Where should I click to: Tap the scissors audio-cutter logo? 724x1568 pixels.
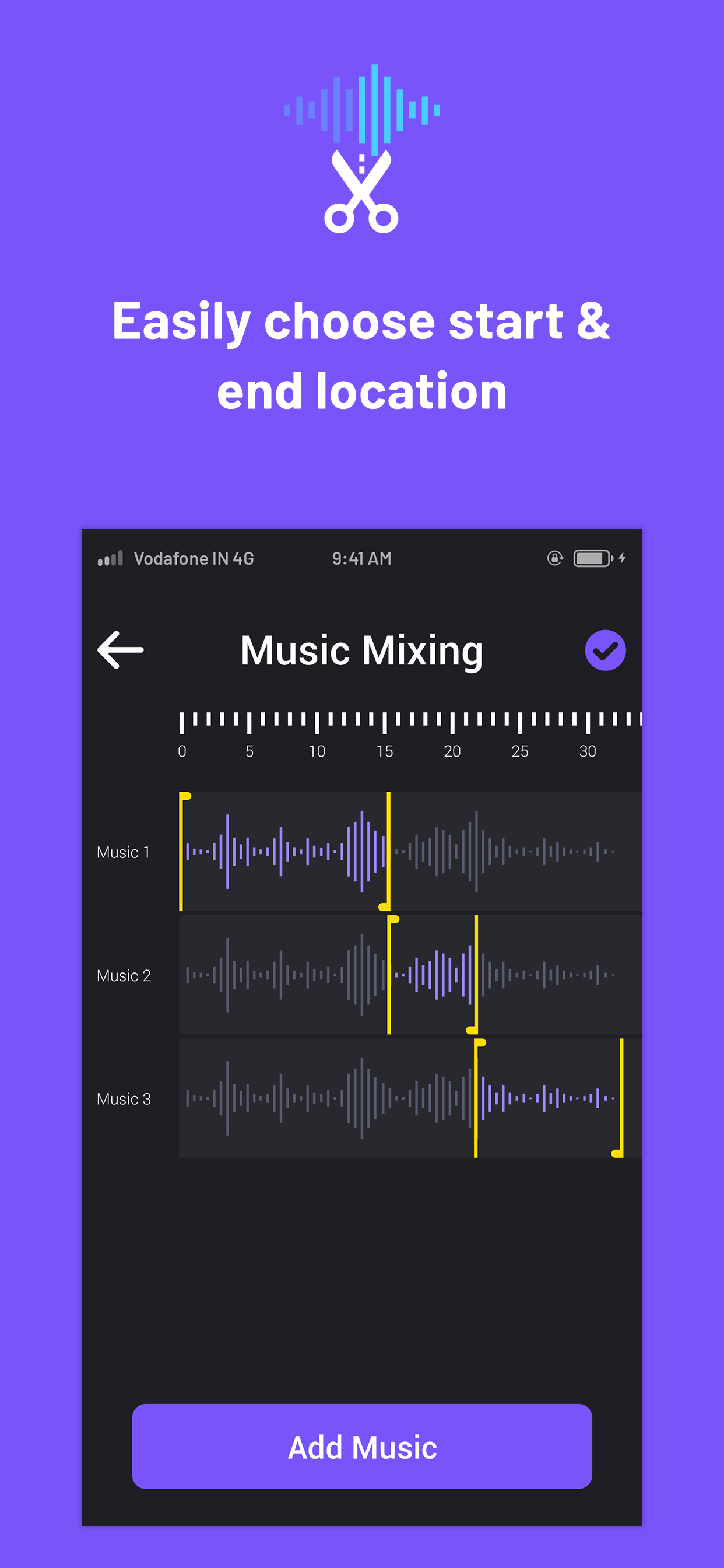[361, 149]
